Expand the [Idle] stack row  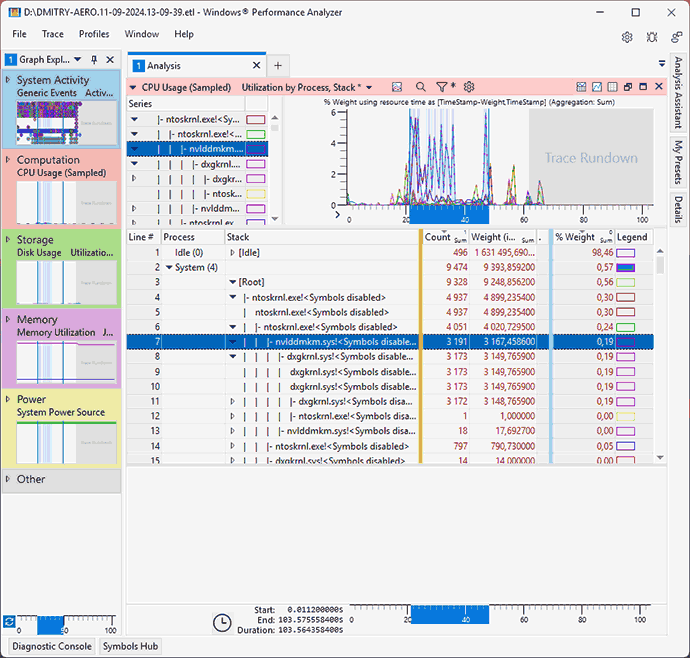(x=232, y=253)
